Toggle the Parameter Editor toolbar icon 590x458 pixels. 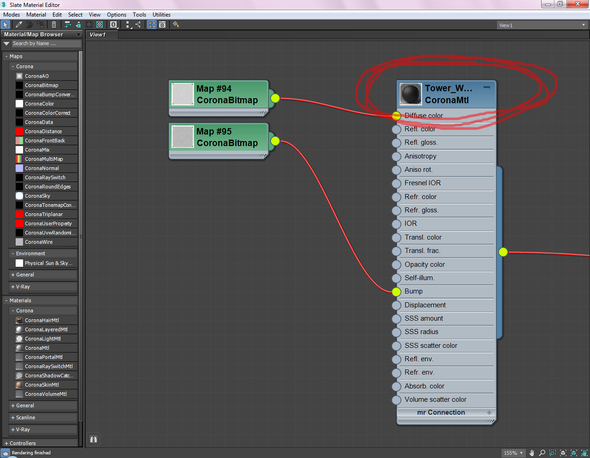pyautogui.click(x=162, y=25)
